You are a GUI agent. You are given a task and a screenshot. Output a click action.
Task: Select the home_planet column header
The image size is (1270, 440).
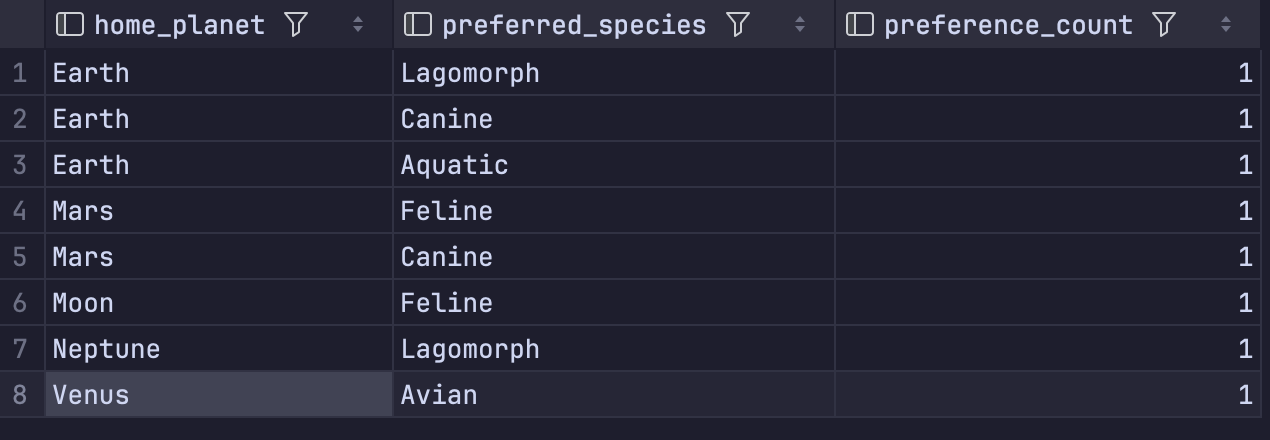click(219, 25)
